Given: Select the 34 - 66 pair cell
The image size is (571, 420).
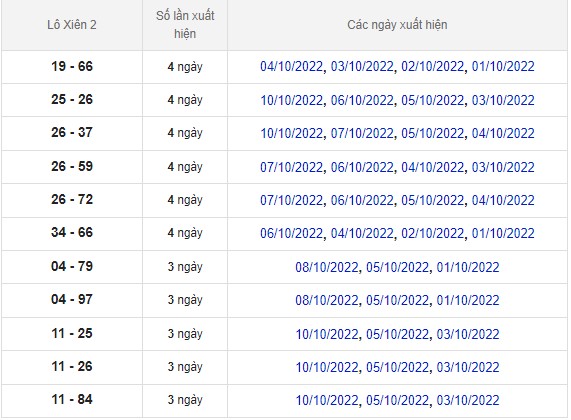Looking at the screenshot, I should click(72, 233).
